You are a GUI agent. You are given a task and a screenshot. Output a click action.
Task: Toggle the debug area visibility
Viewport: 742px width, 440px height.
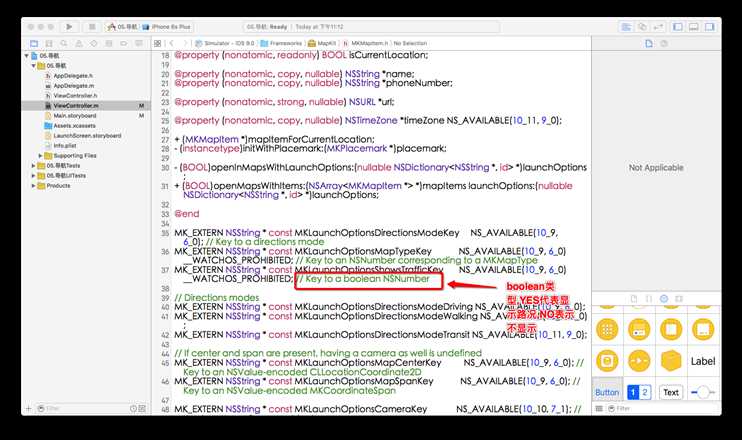pyautogui.click(x=694, y=27)
